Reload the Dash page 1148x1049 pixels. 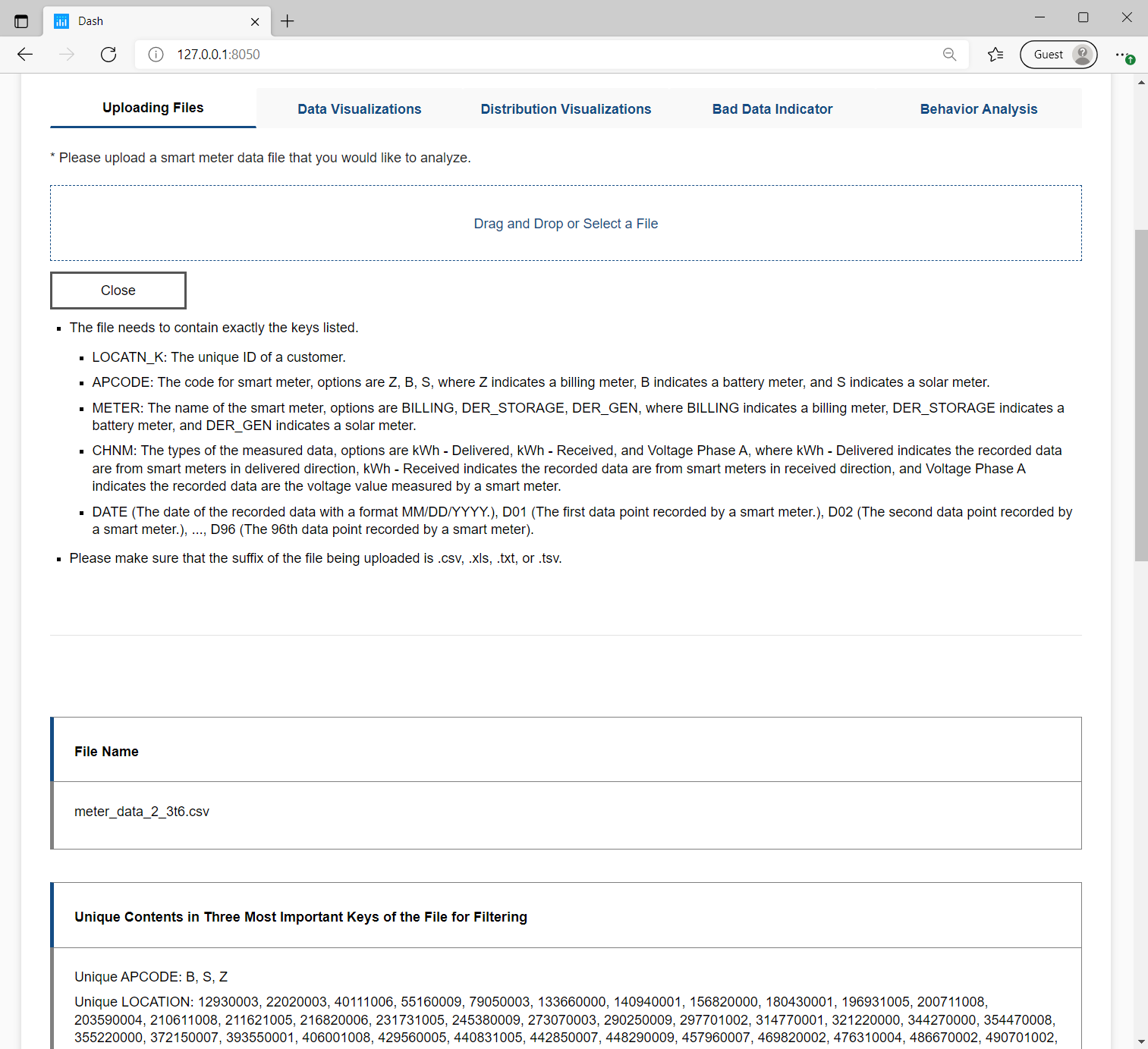pos(109,54)
